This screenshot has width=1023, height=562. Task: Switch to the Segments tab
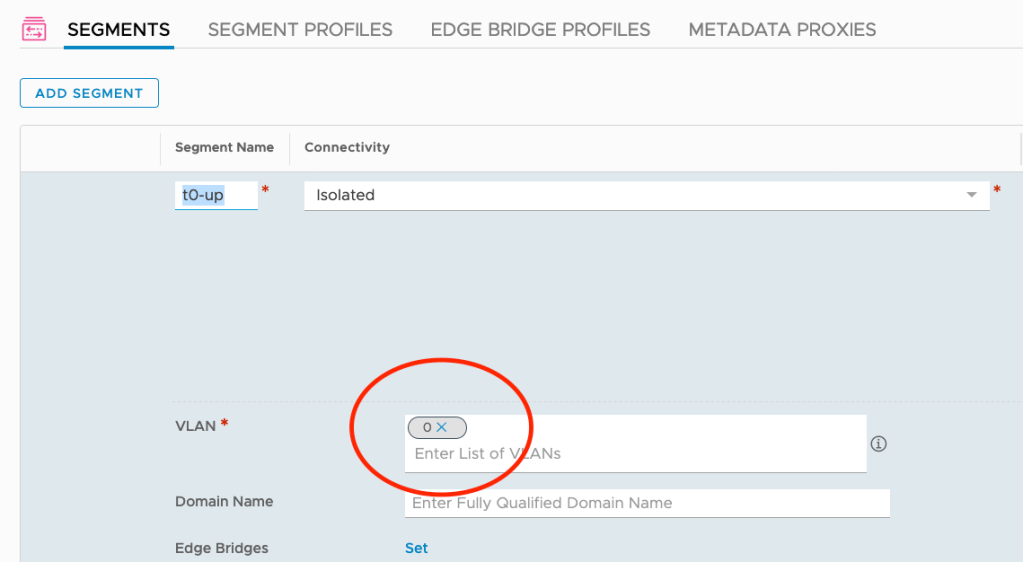point(118,30)
